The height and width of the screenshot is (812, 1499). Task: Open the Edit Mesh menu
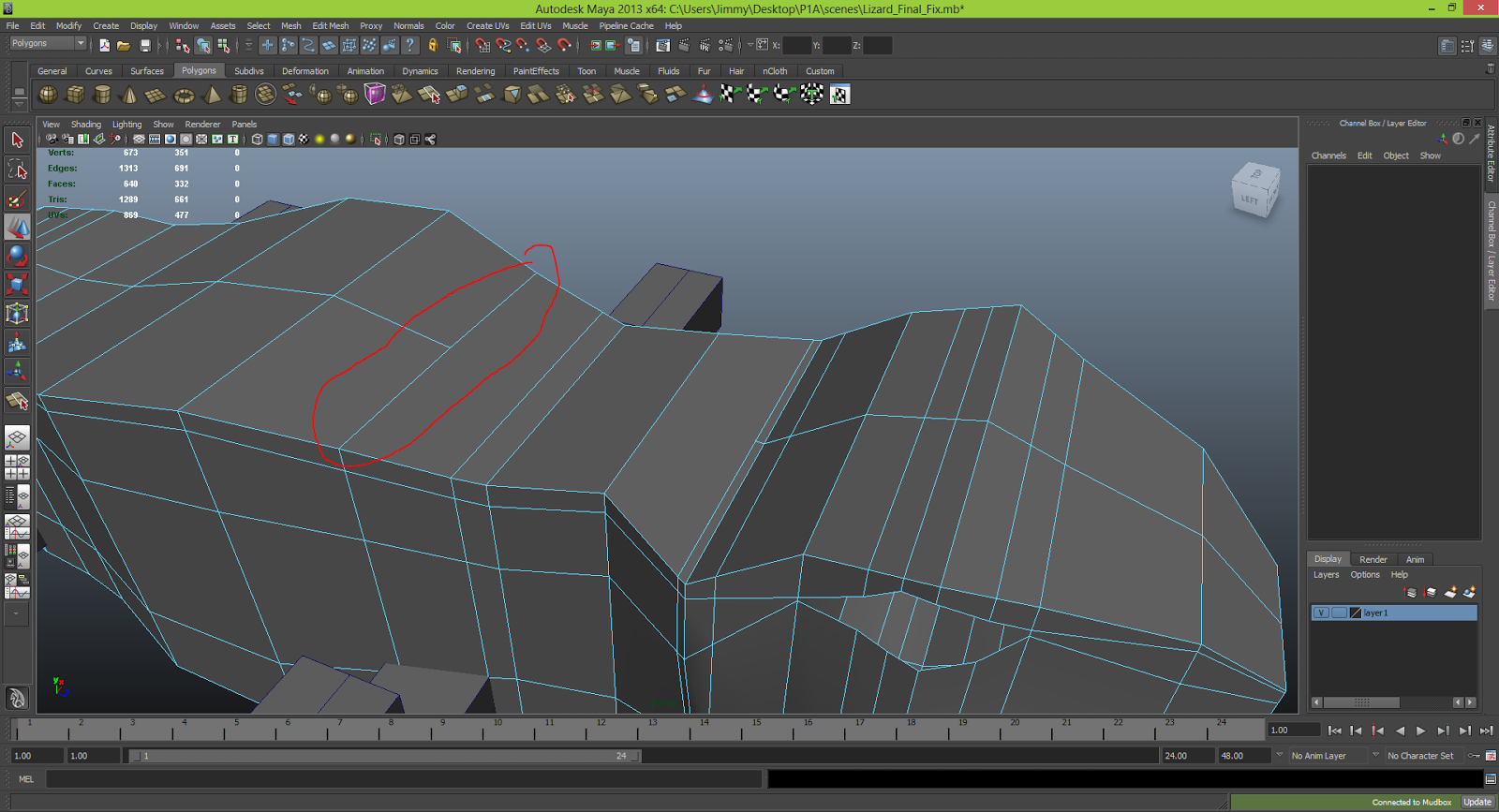[x=330, y=26]
